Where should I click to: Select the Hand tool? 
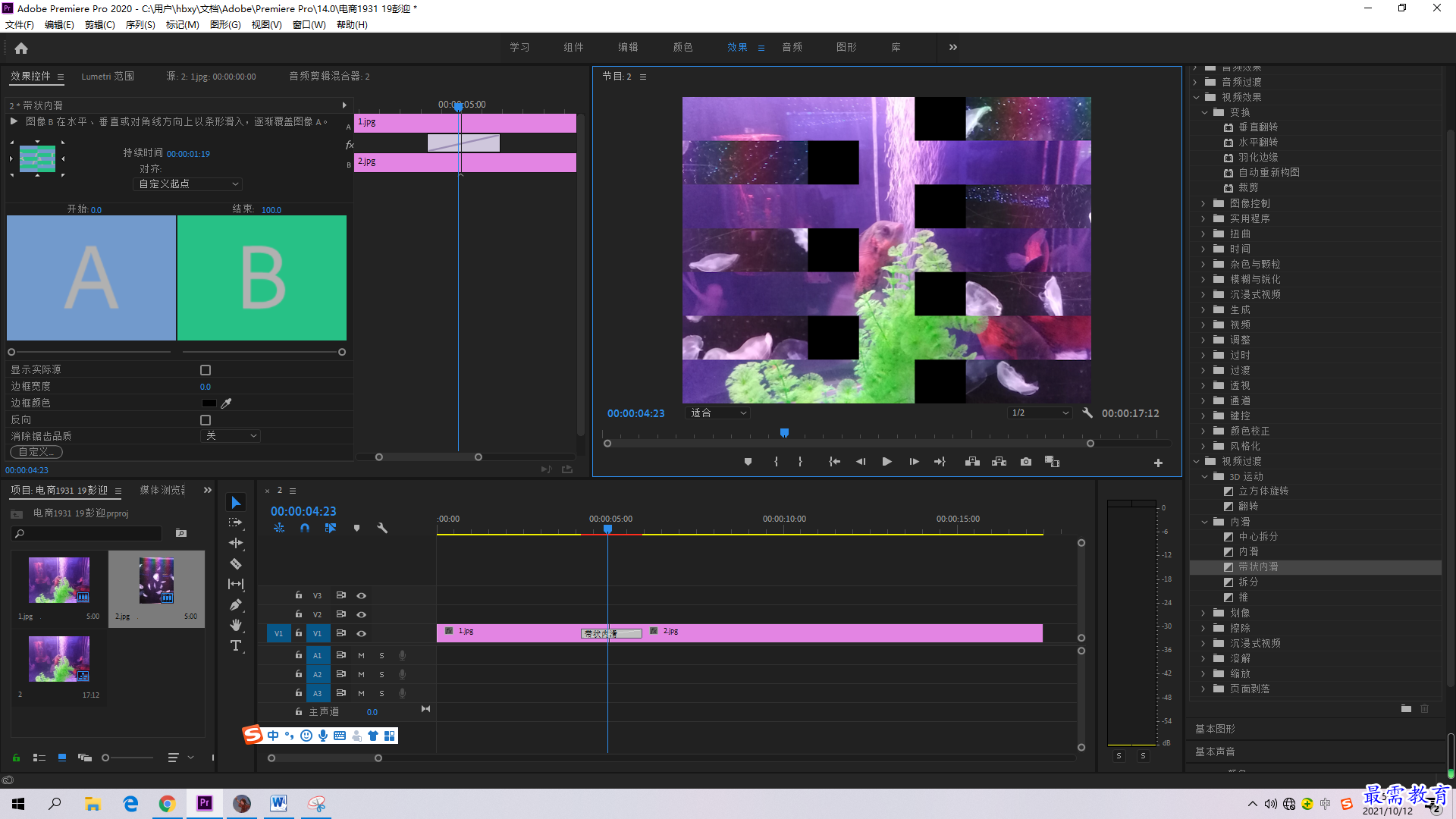pyautogui.click(x=236, y=625)
